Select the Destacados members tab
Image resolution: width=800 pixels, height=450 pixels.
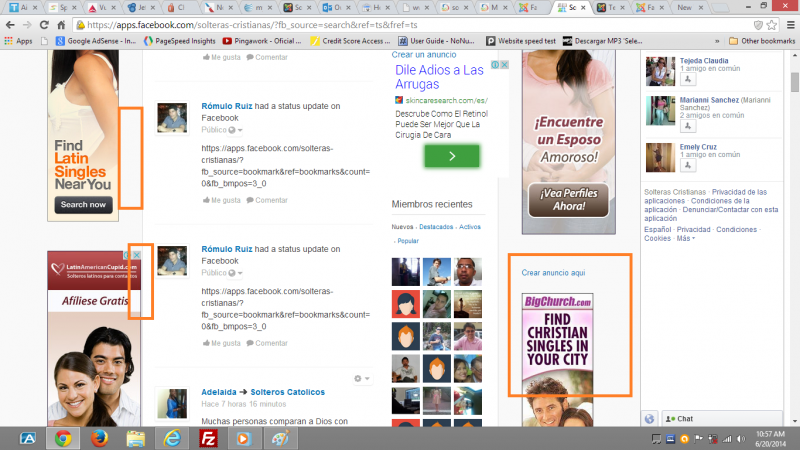point(436,227)
